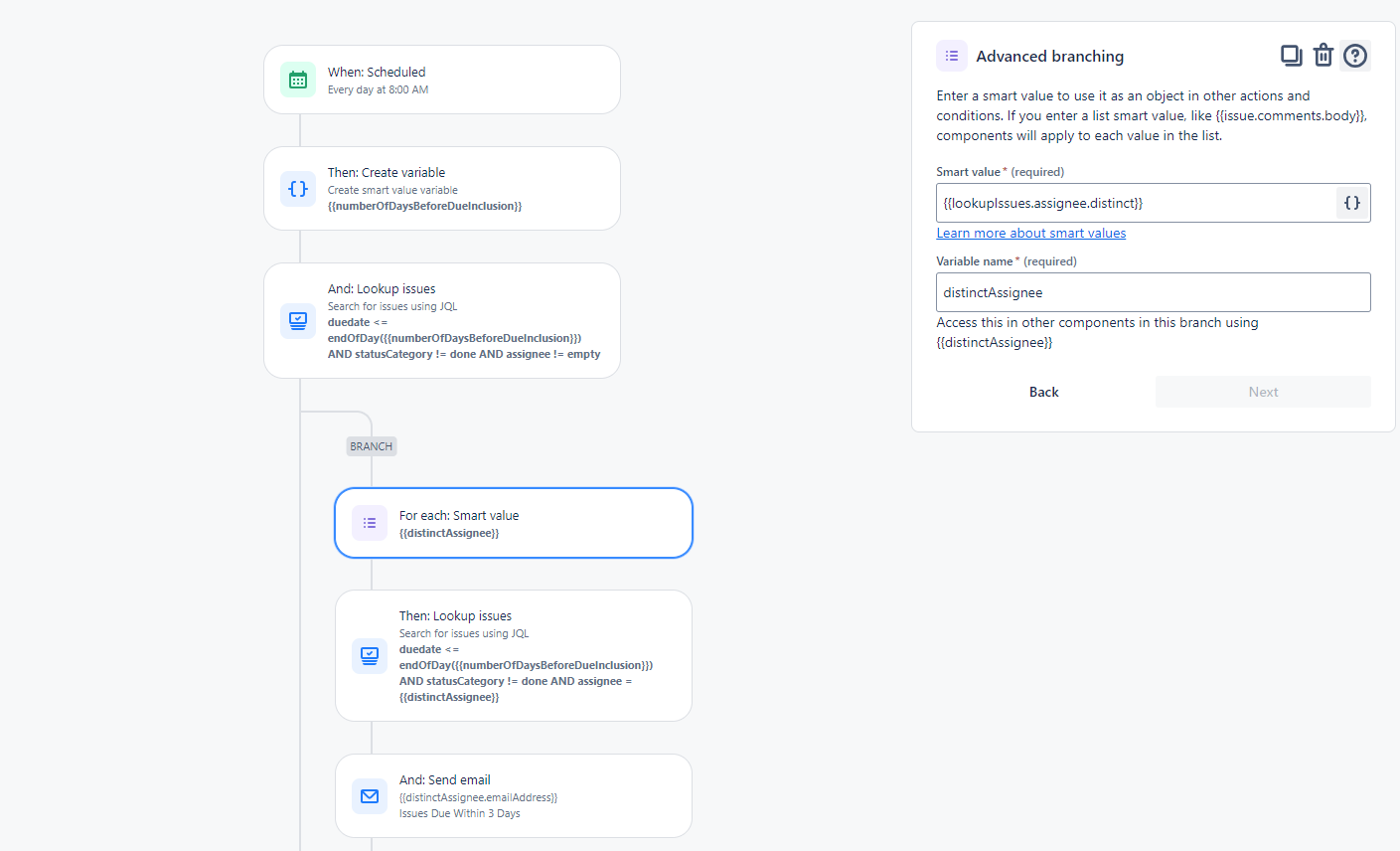Delete the Advanced branching component via trash icon
Viewport: 1400px width, 851px height.
pos(1323,56)
